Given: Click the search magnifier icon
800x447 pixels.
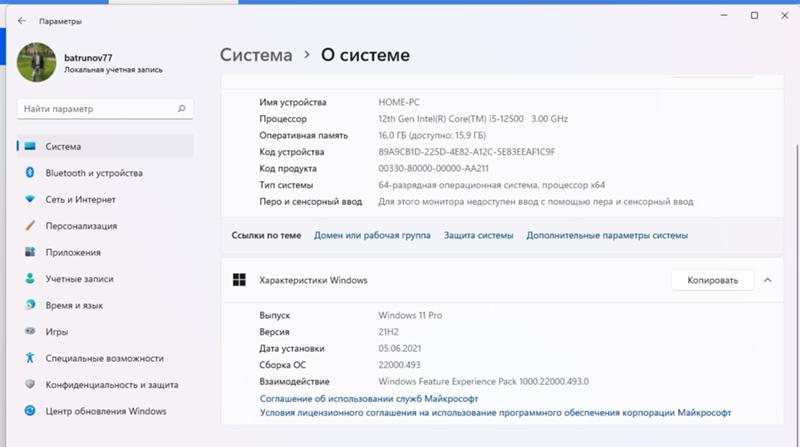Looking at the screenshot, I should pos(181,109).
